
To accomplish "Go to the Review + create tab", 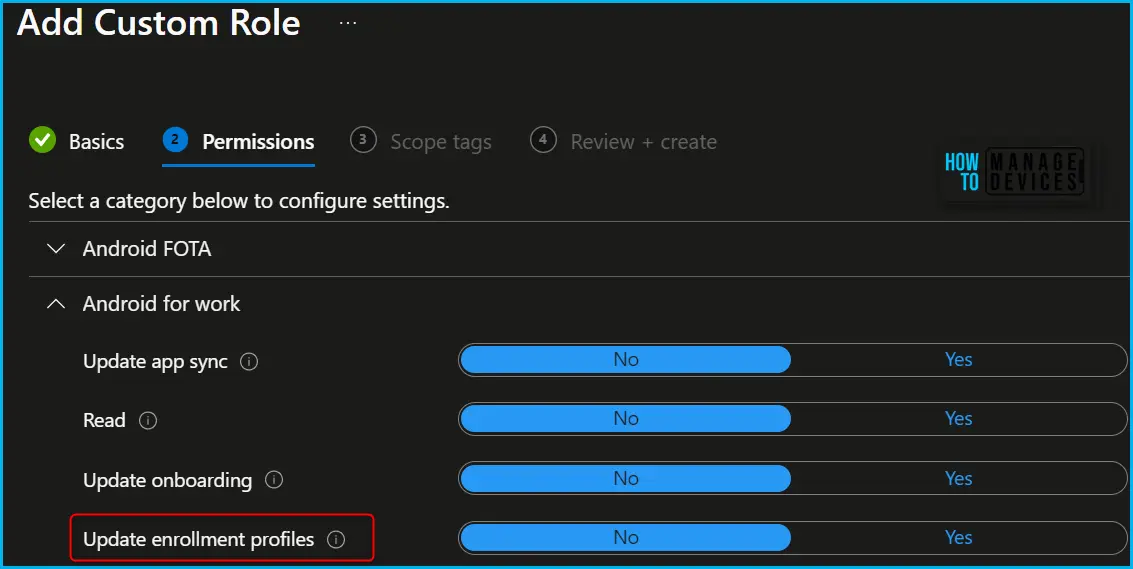I will tap(644, 142).
